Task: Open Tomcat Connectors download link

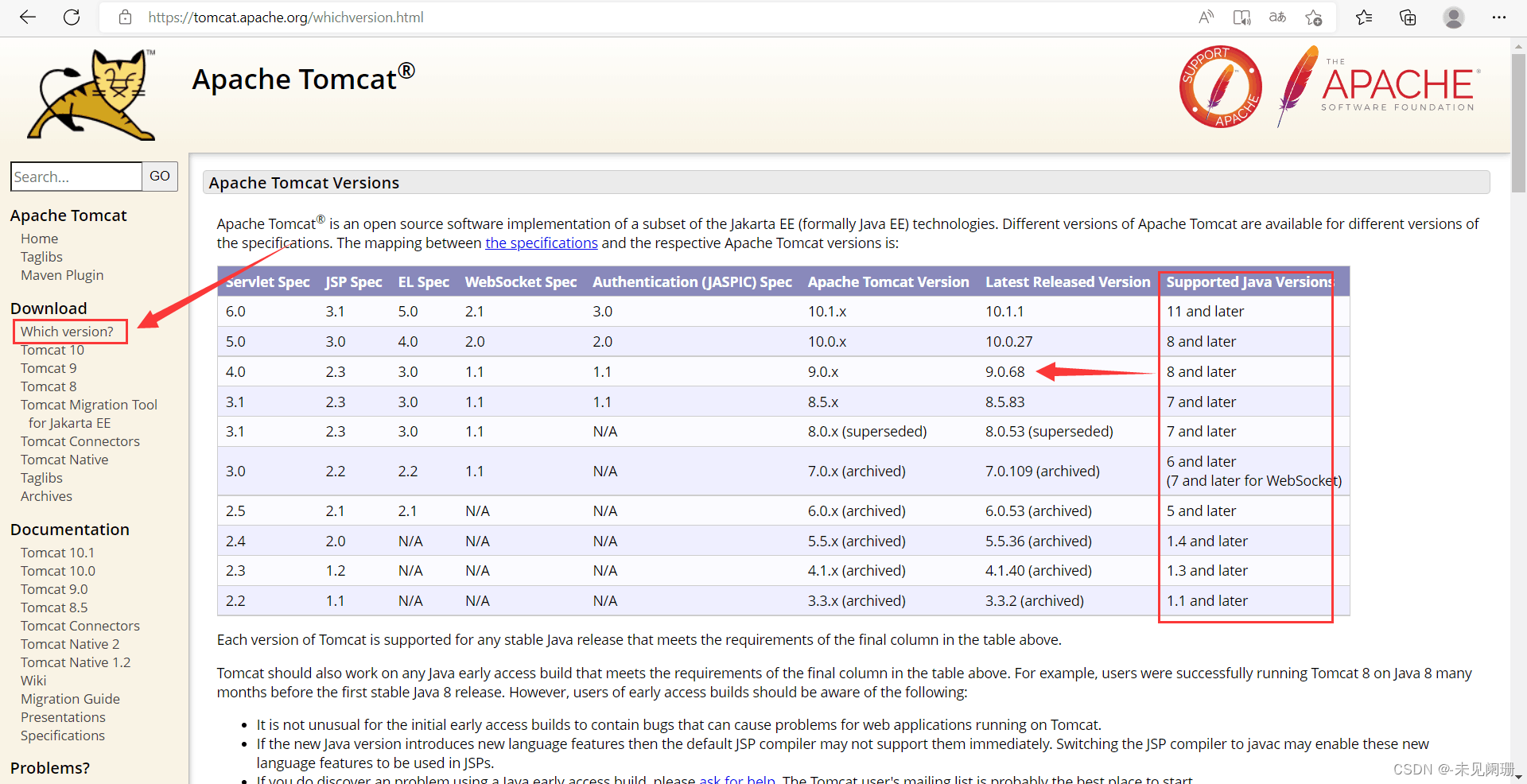Action: pyautogui.click(x=80, y=441)
